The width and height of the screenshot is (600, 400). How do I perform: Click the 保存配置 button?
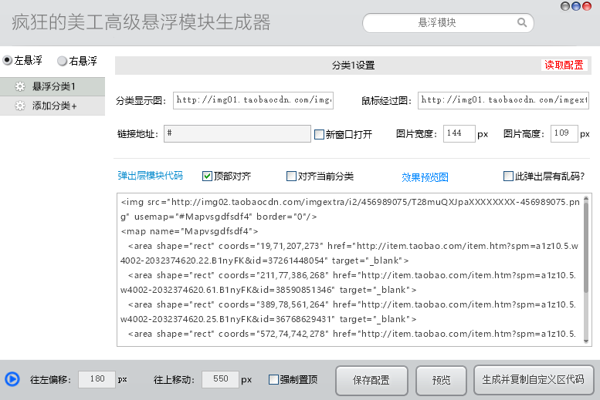(x=370, y=380)
